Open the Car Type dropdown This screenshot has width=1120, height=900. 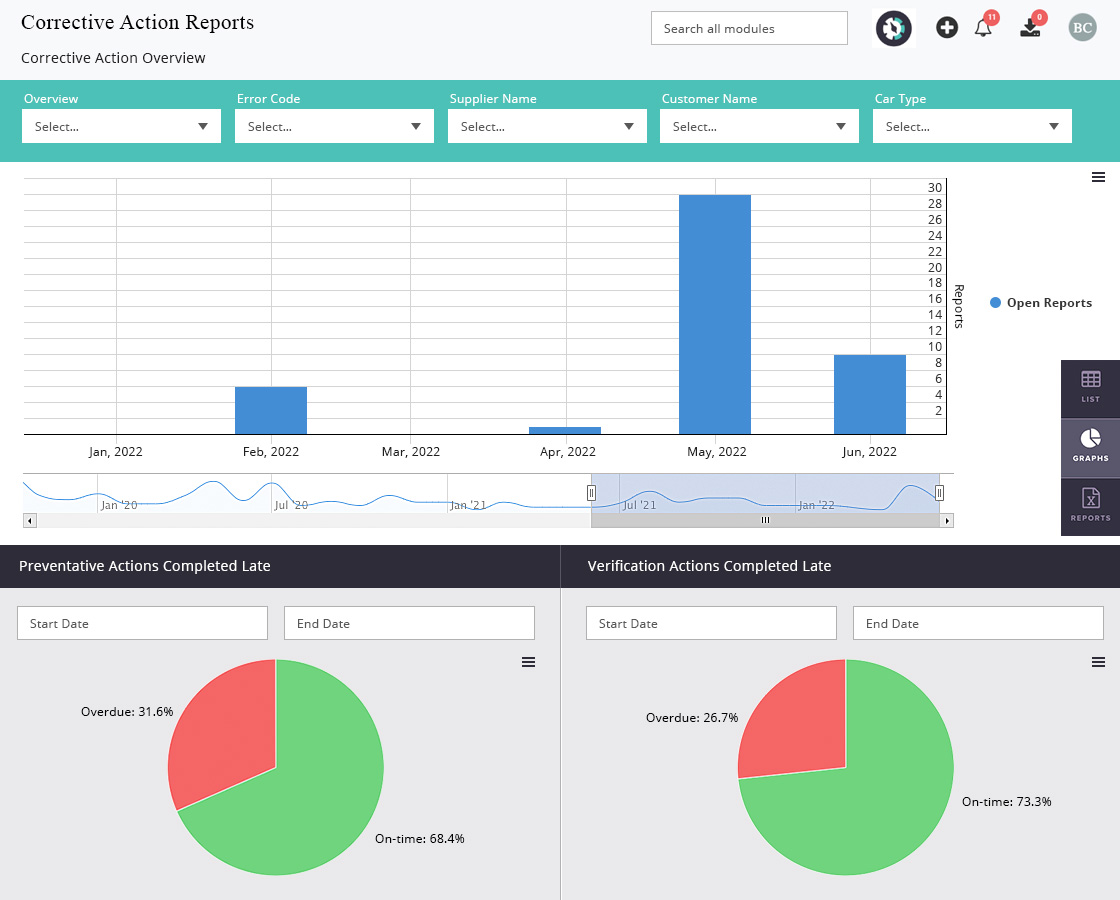pyautogui.click(x=972, y=126)
